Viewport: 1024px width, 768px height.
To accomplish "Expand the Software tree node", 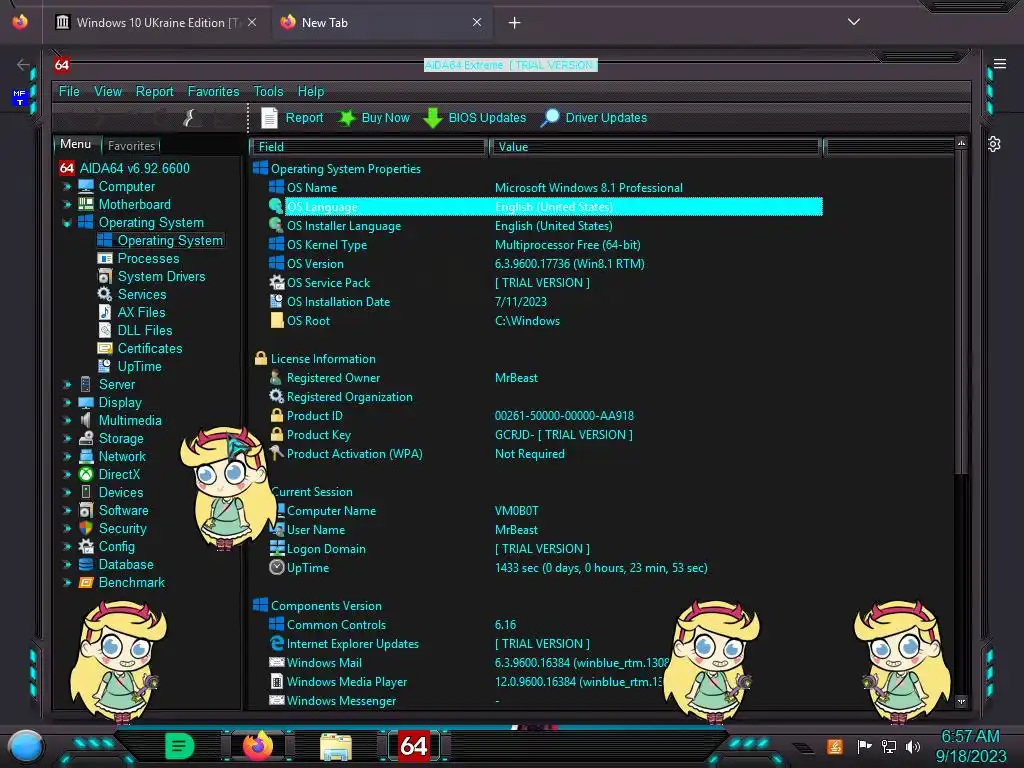I will click(x=67, y=511).
